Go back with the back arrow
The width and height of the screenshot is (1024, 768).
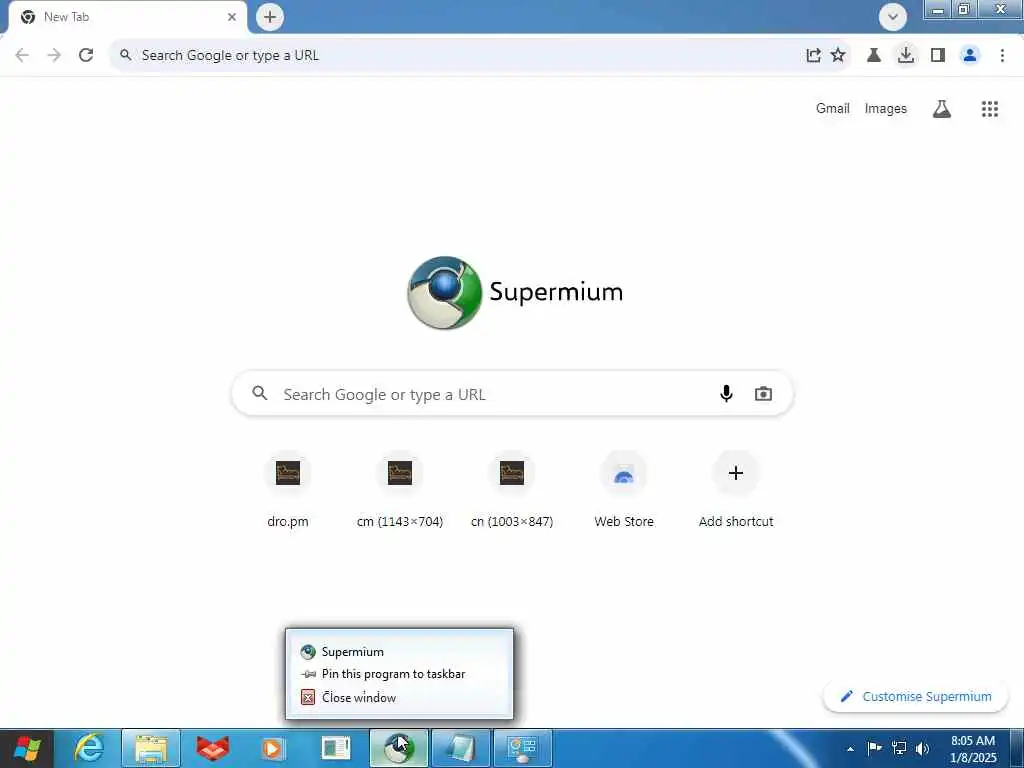(22, 56)
